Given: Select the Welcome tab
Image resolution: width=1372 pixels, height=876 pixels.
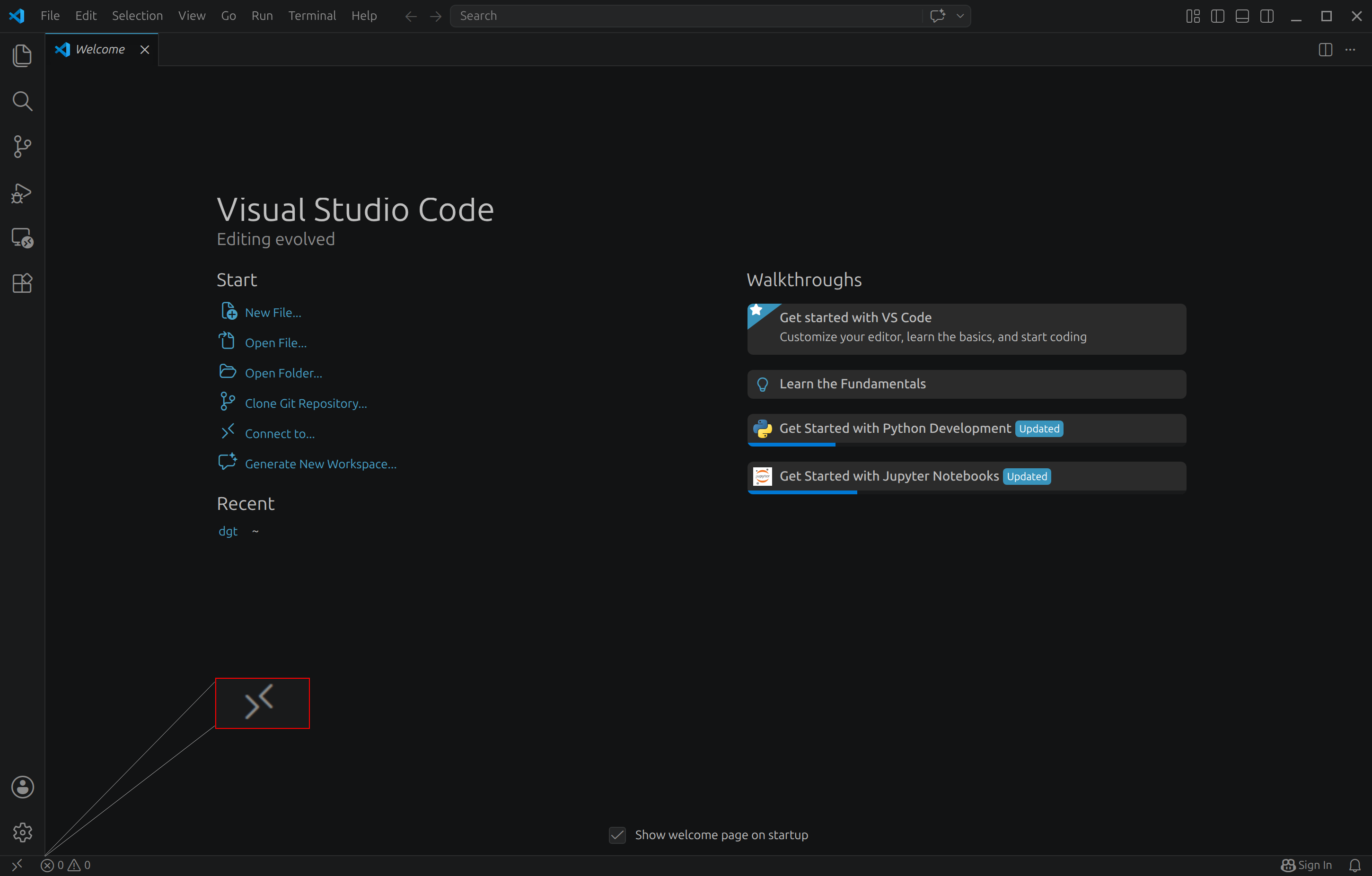Looking at the screenshot, I should coord(101,50).
